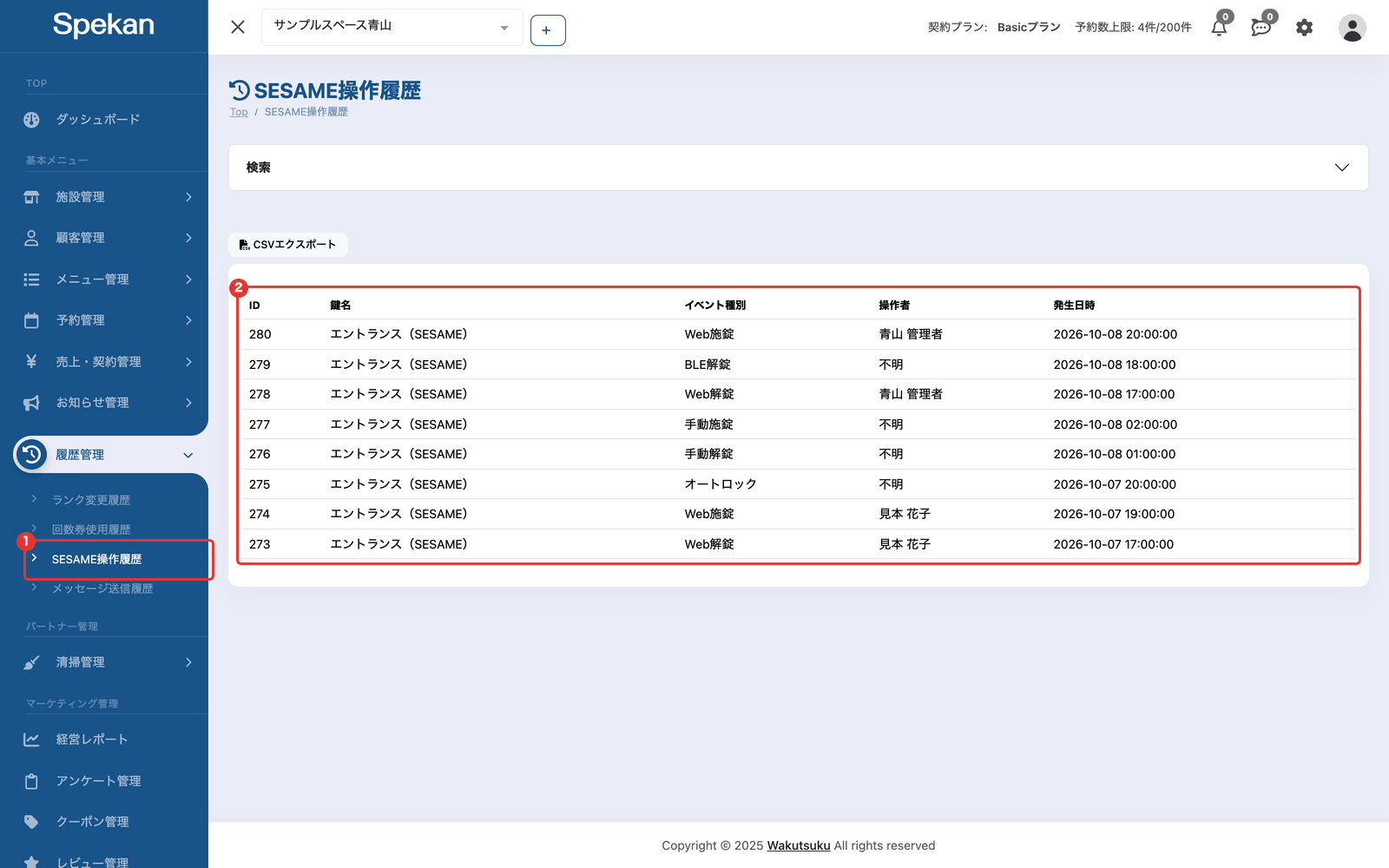The image size is (1389, 868).
Task: Open 回数券使用履歴 submenu item
Action: coord(91,529)
